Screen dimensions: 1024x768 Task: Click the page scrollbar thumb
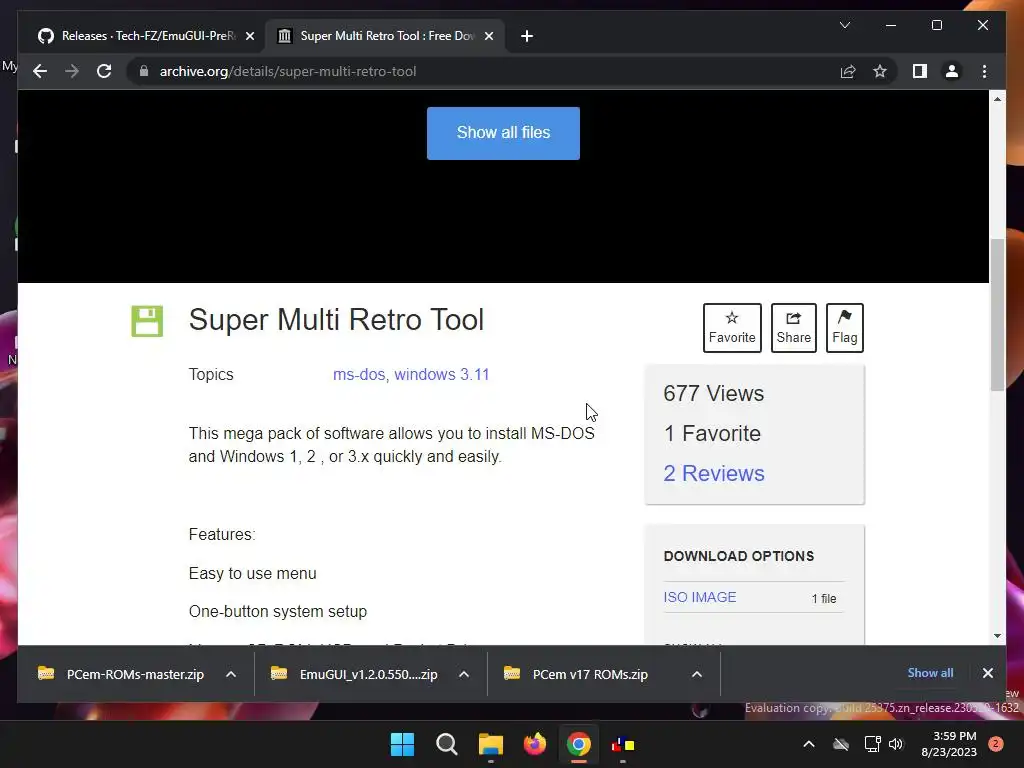[997, 315]
